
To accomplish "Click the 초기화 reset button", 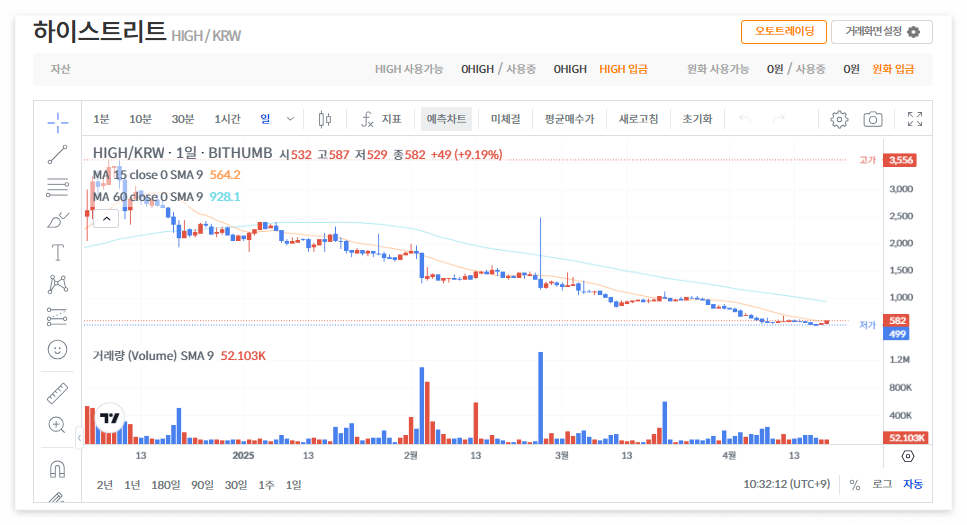I will (x=697, y=119).
